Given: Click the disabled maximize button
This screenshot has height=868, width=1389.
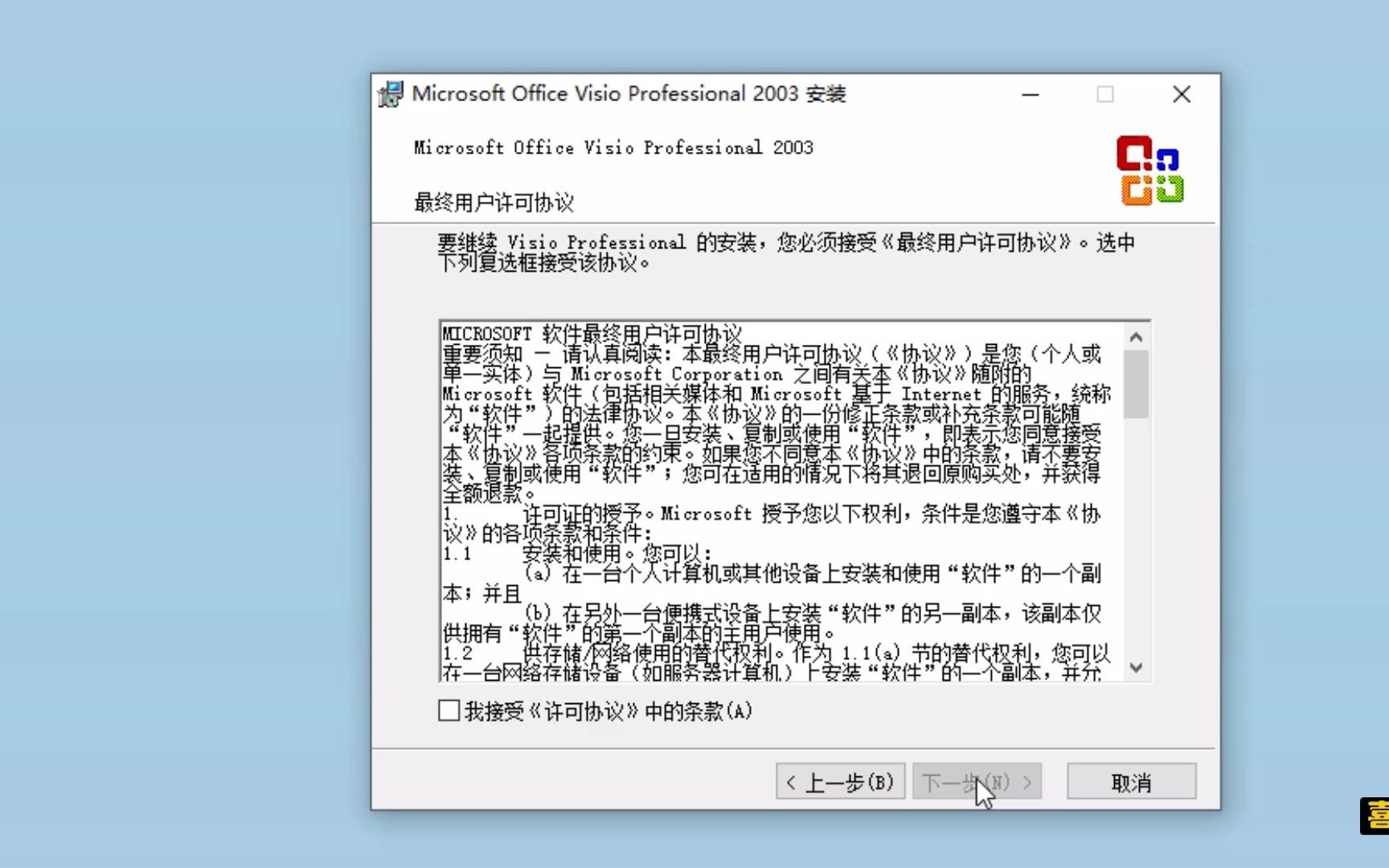Looking at the screenshot, I should pyautogui.click(x=1105, y=95).
